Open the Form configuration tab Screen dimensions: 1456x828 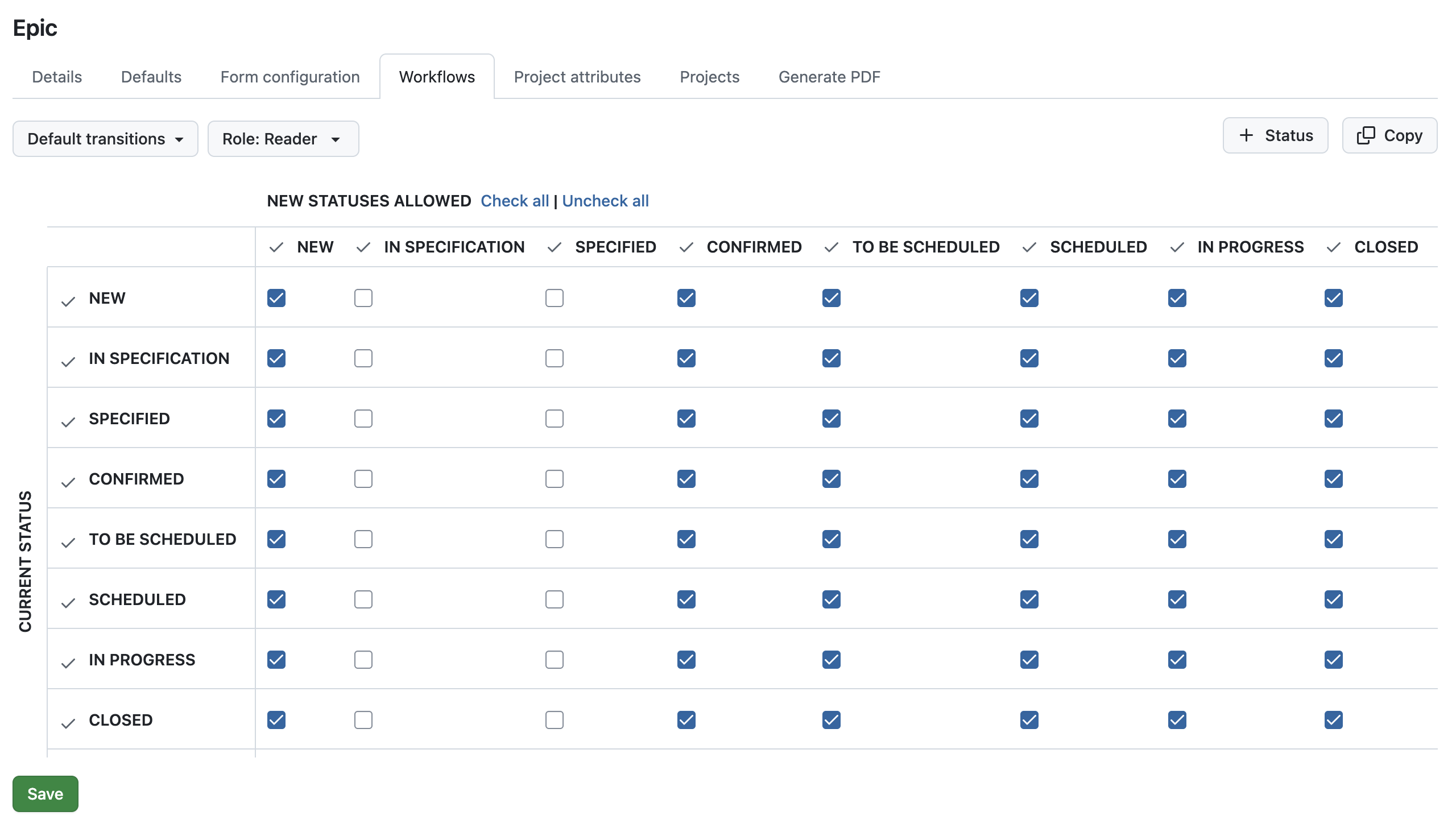(290, 77)
